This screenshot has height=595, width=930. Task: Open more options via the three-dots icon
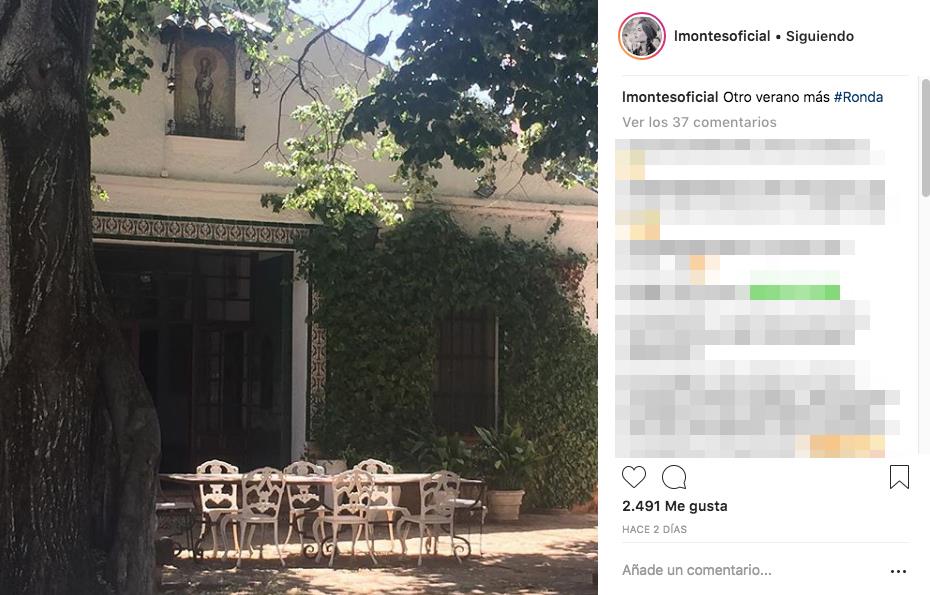tap(899, 571)
